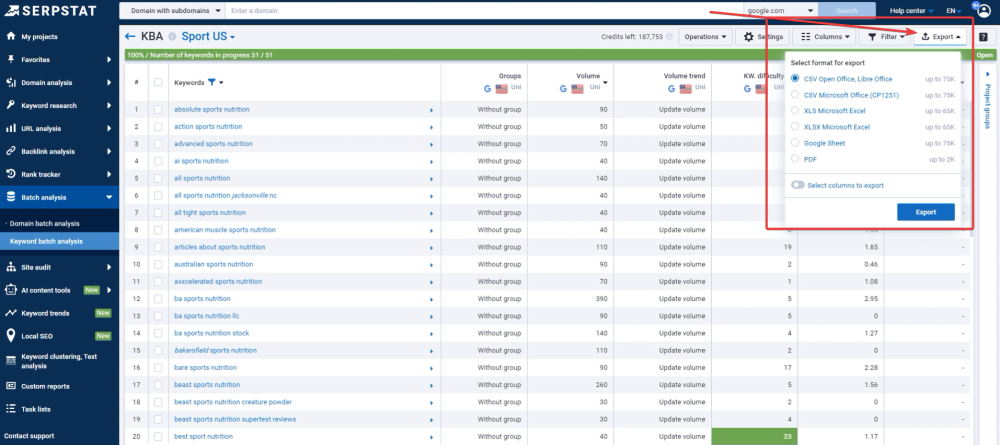Open the Help center dropdown
The height and width of the screenshot is (445, 1000).
click(911, 11)
